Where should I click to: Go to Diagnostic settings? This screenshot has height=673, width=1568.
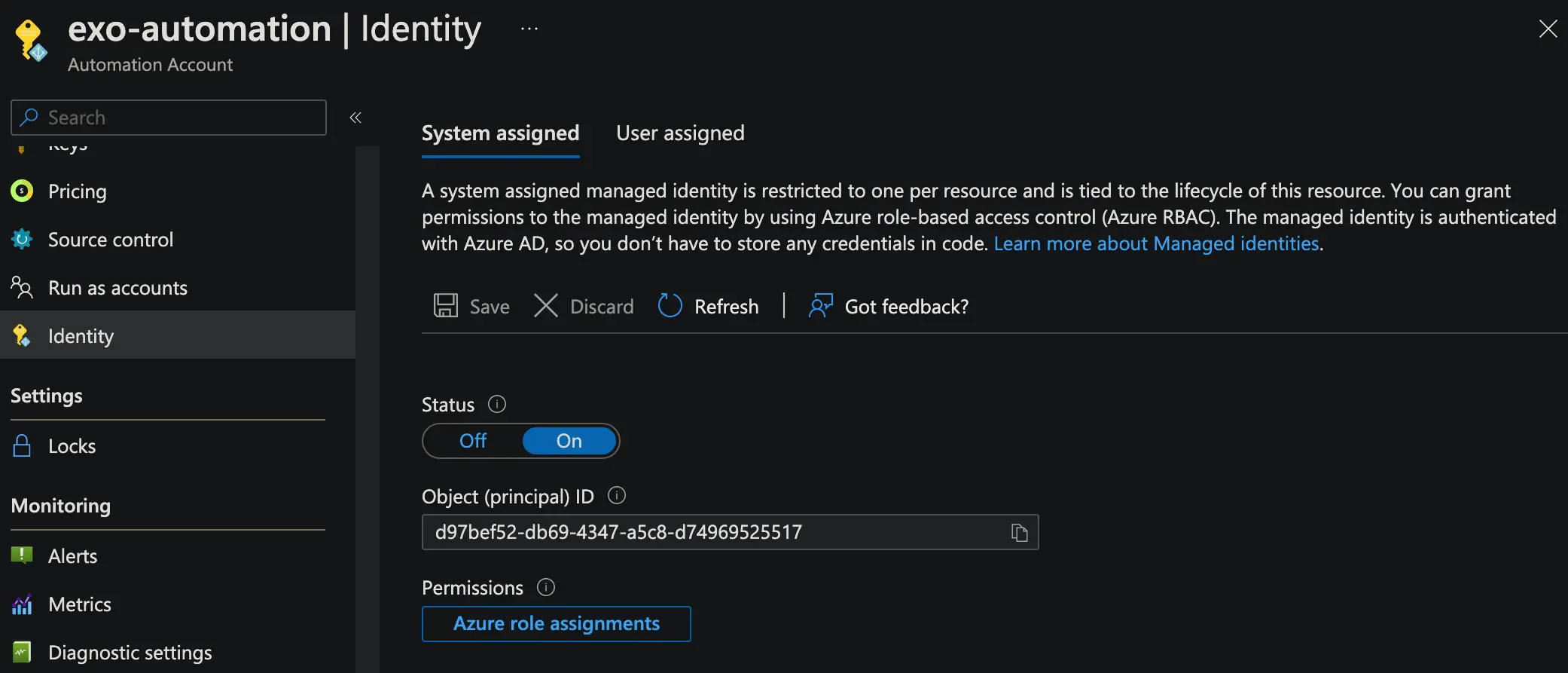(x=130, y=653)
